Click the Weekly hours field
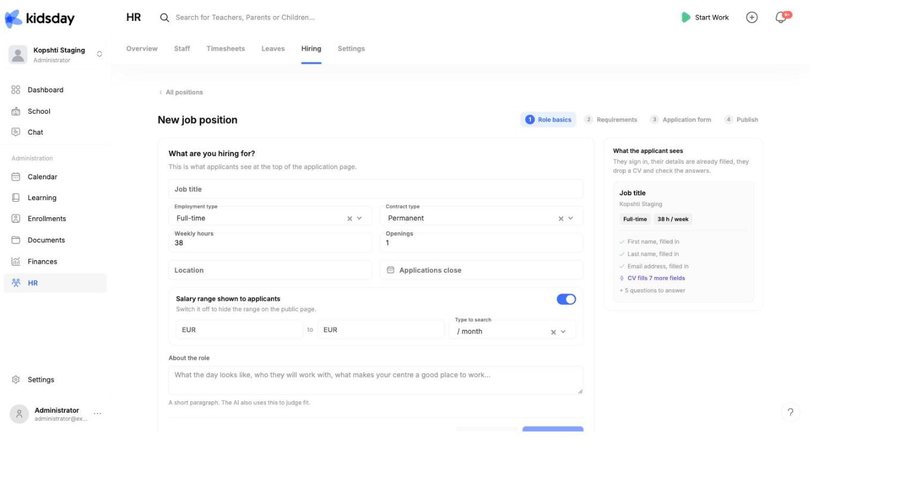 click(x=270, y=240)
